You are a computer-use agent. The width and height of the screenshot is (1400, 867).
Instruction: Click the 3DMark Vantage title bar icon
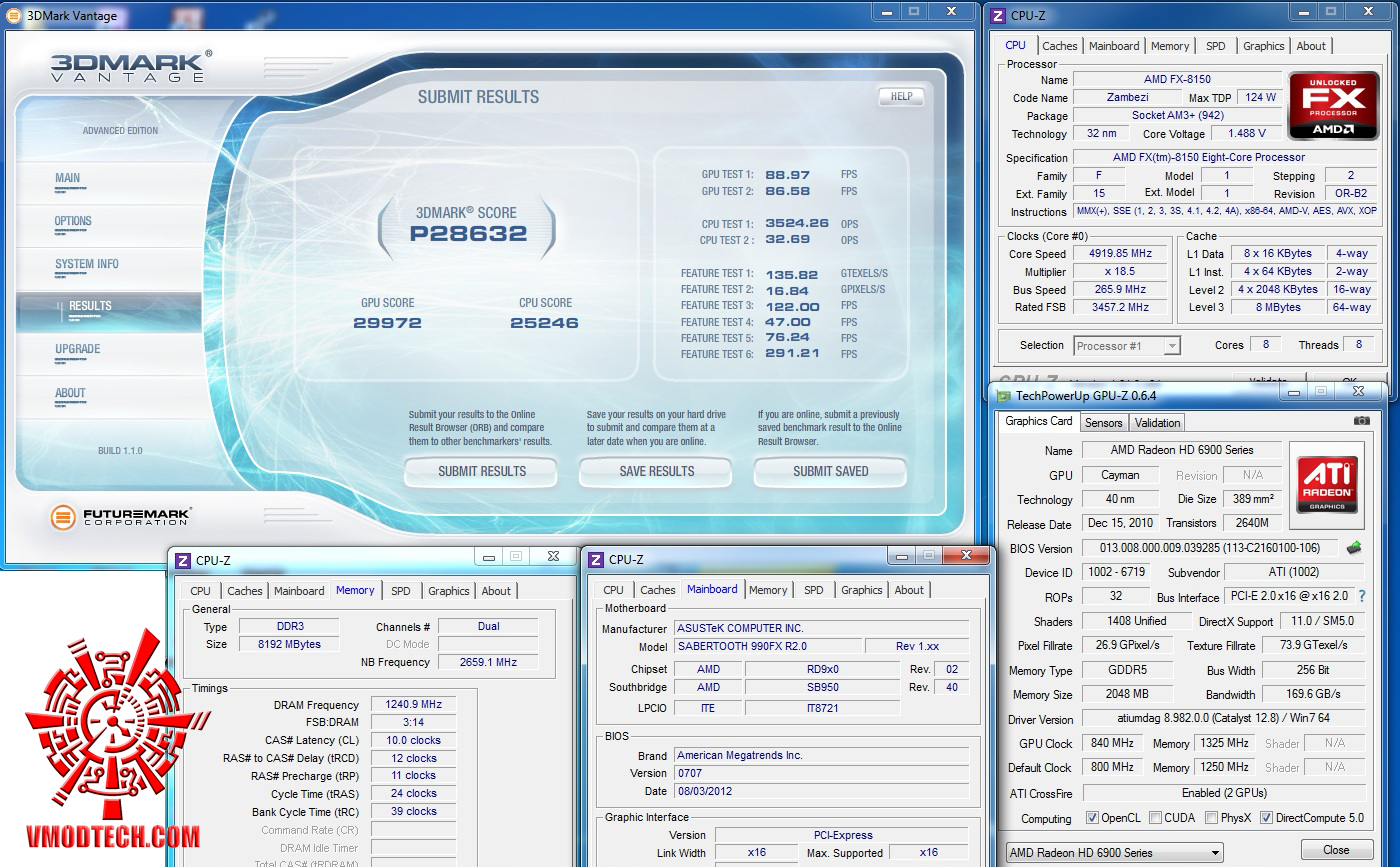pyautogui.click(x=13, y=15)
